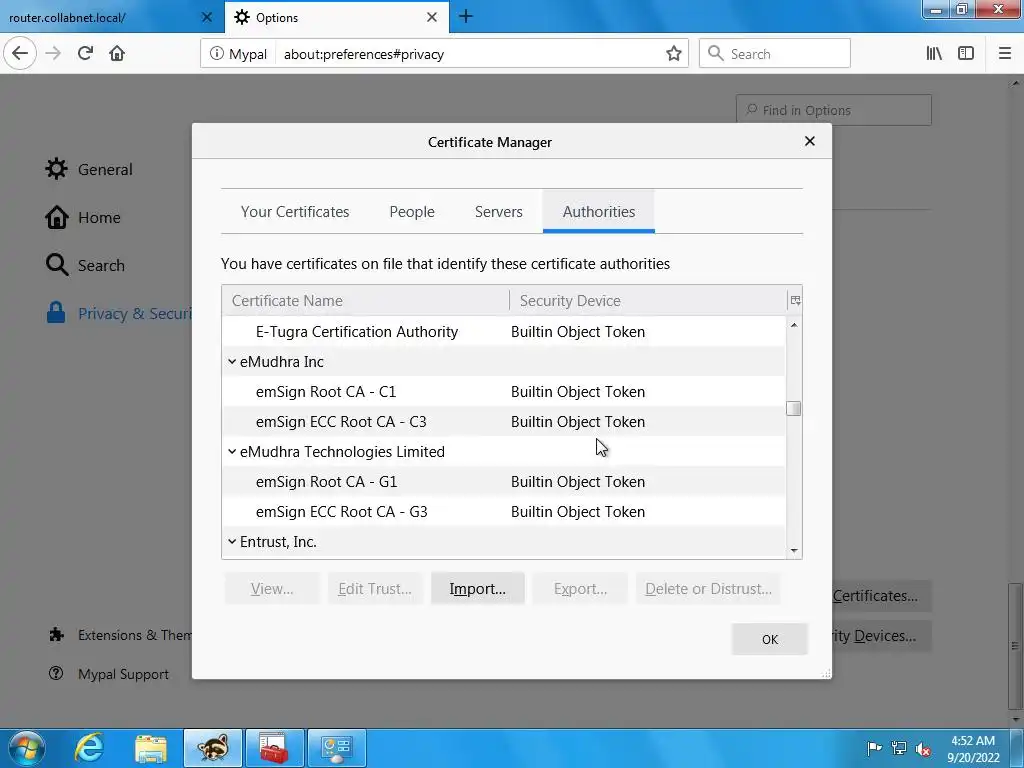The image size is (1024, 768).
Task: Select E-Tugra Certification Authority row
Action: point(504,331)
